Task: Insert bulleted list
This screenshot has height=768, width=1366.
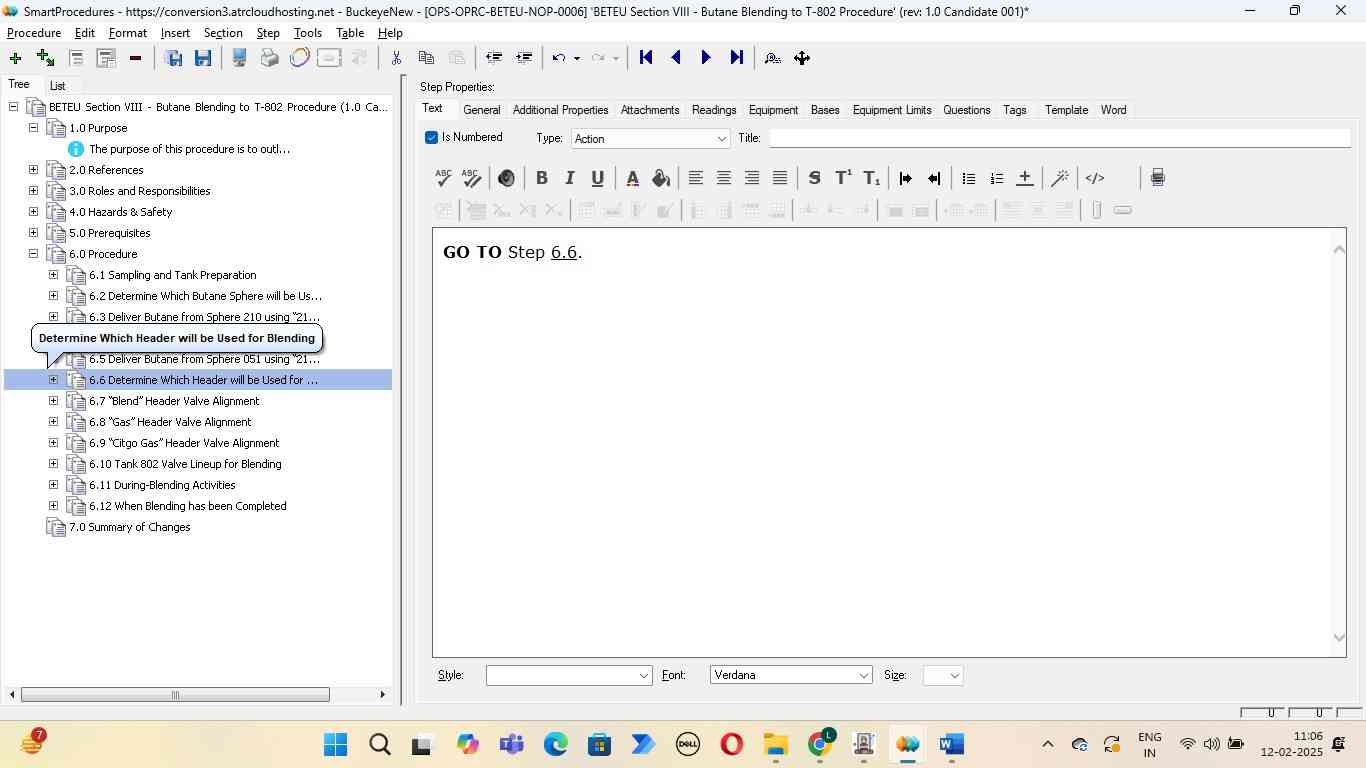Action: click(x=969, y=178)
